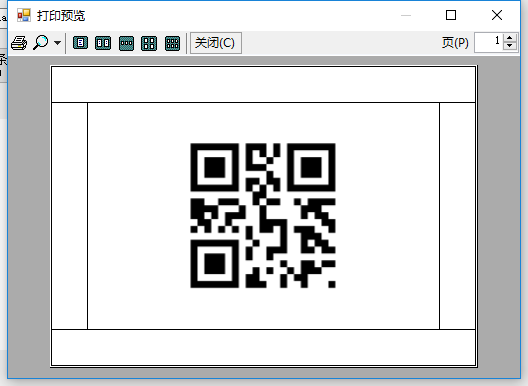Click the 打印预览 window app icon

coord(24,15)
